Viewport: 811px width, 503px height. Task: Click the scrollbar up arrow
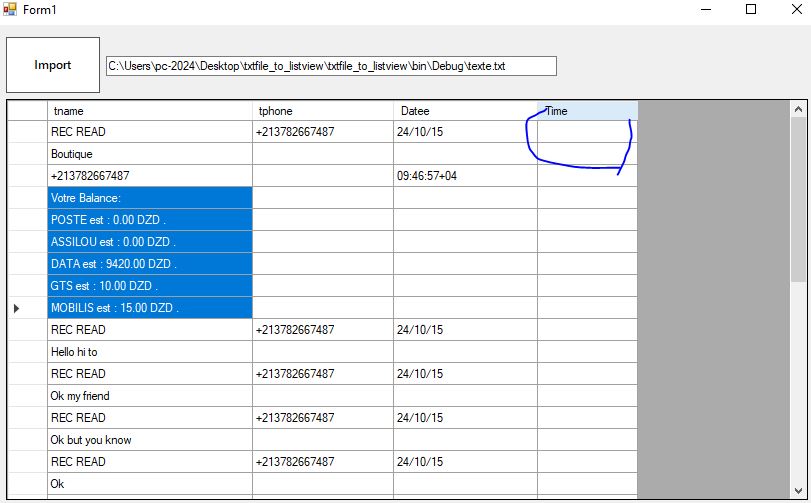[798, 110]
